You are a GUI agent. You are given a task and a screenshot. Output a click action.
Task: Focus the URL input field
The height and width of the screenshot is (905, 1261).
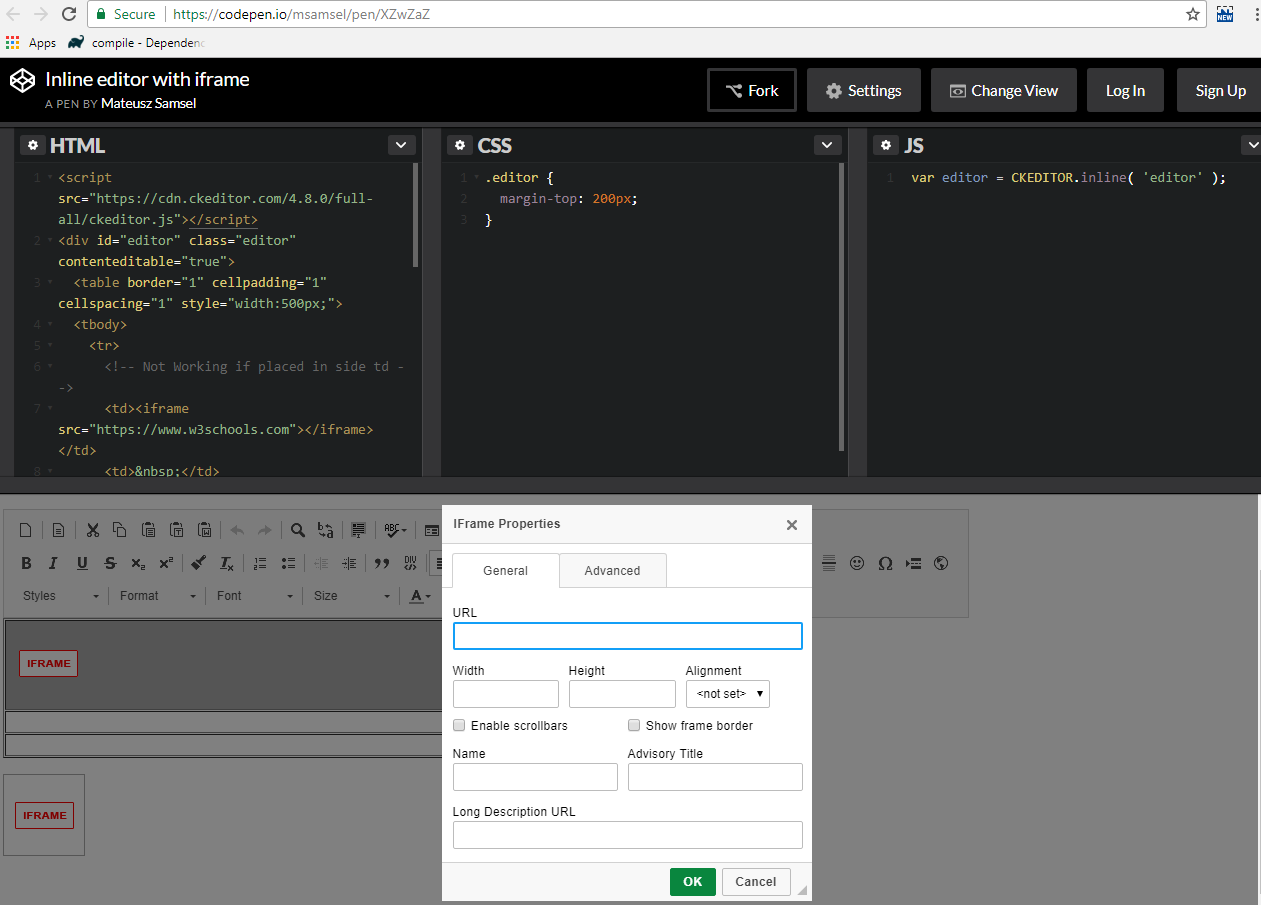coord(628,636)
